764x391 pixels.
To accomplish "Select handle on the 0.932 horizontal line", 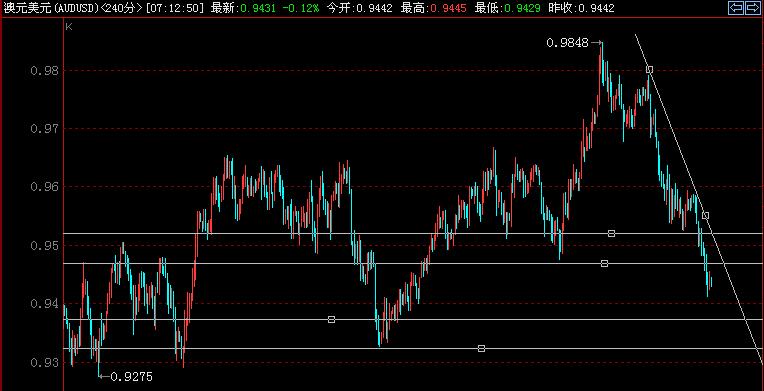I will point(481,348).
